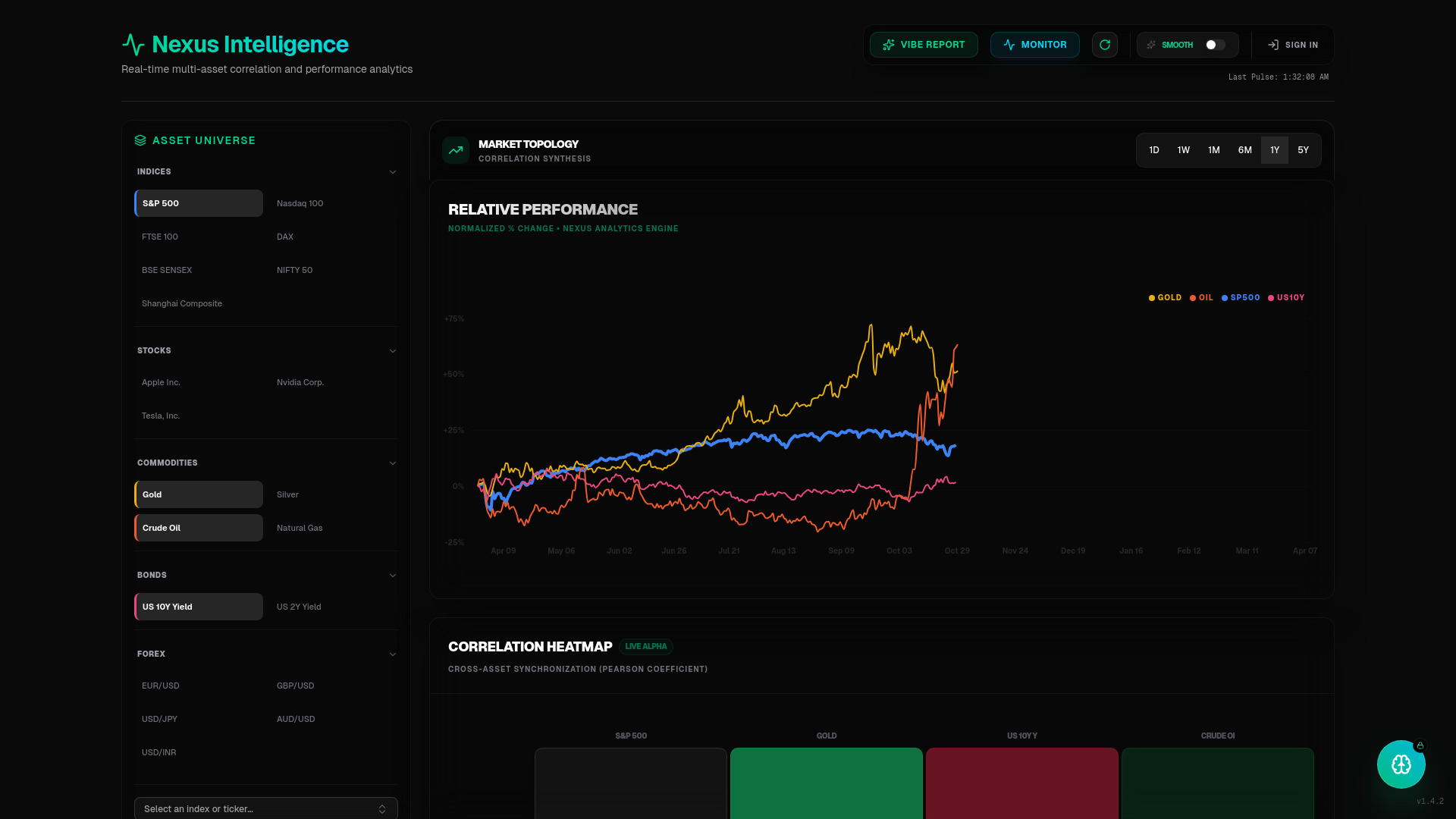Deselect US 10Y Yield bond
Viewport: 1456px width, 819px height.
pyautogui.click(x=199, y=607)
